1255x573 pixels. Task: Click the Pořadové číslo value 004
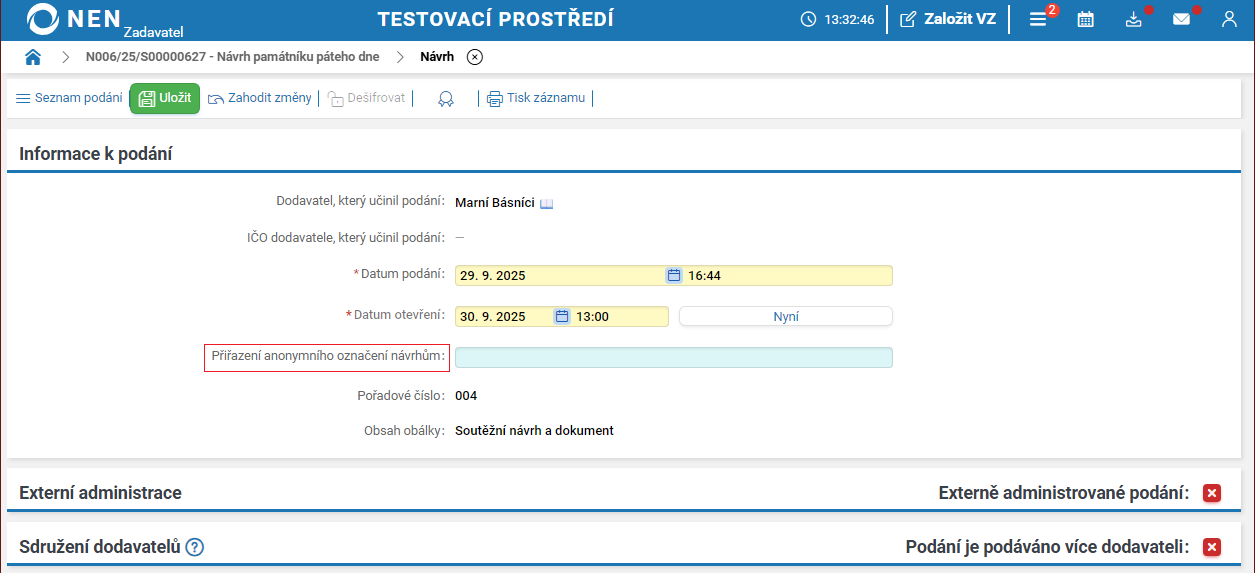pos(466,396)
